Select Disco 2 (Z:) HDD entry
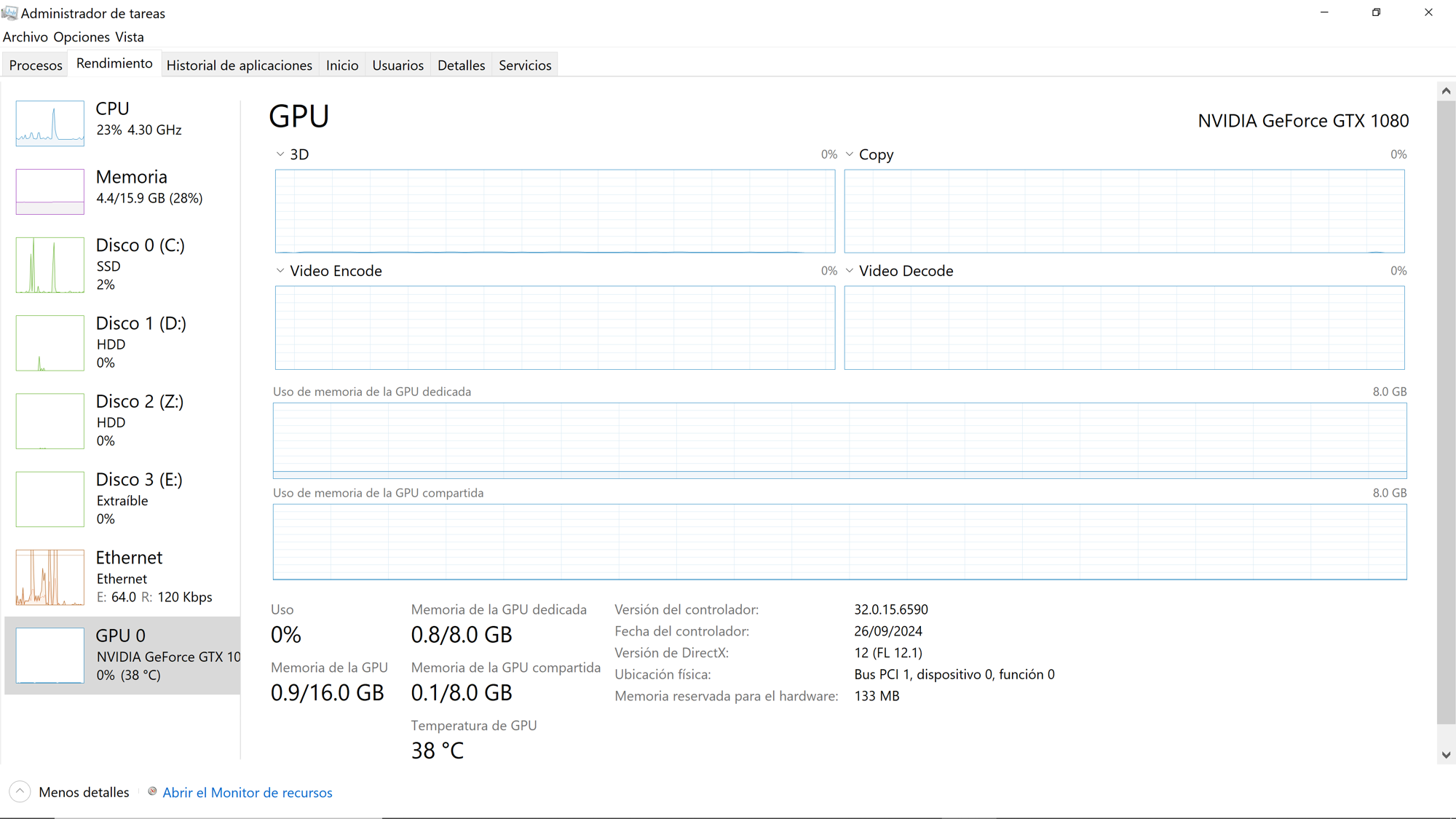Image resolution: width=1456 pixels, height=819 pixels. (x=122, y=421)
